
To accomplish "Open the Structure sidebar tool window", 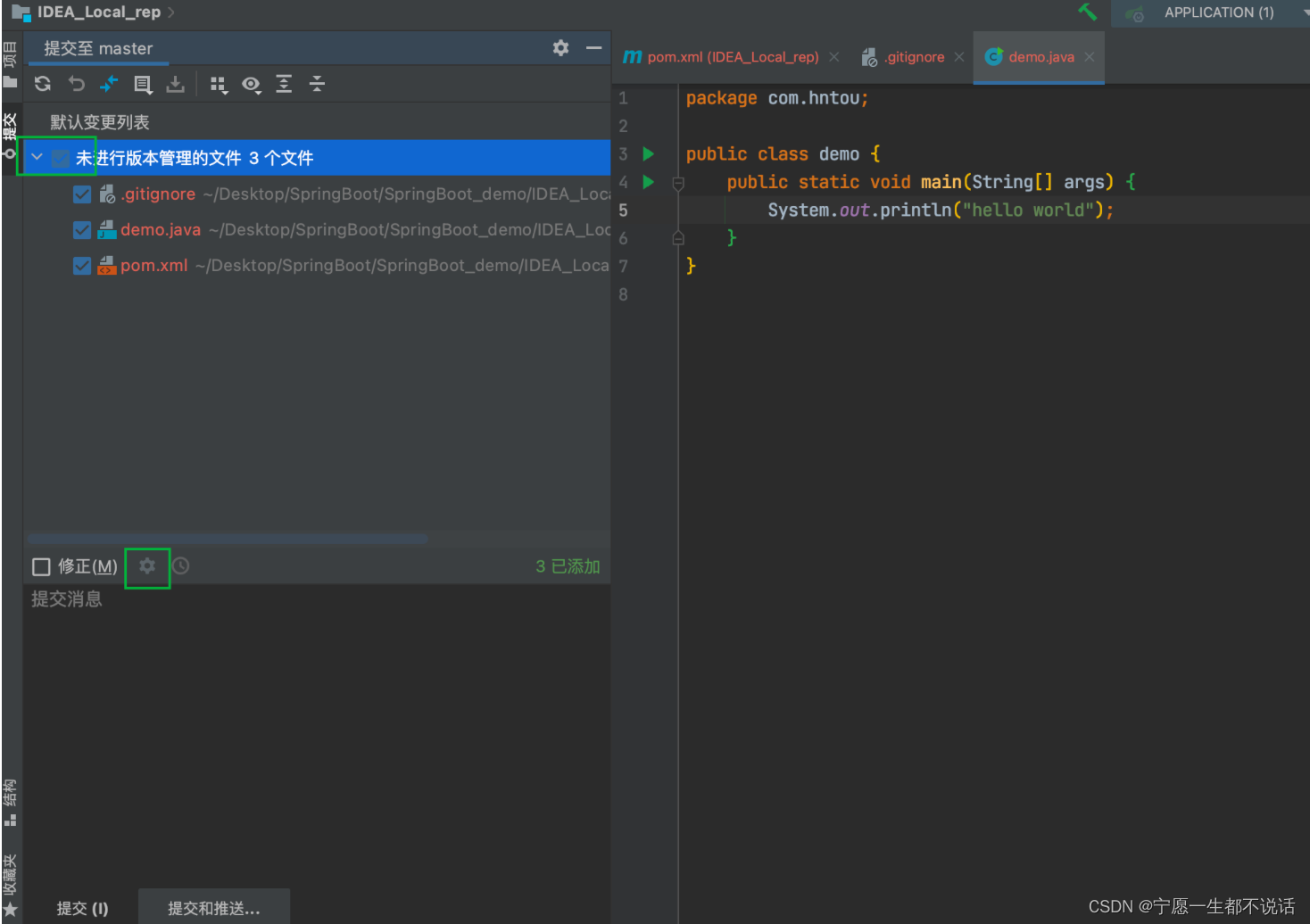I will 10,803.
